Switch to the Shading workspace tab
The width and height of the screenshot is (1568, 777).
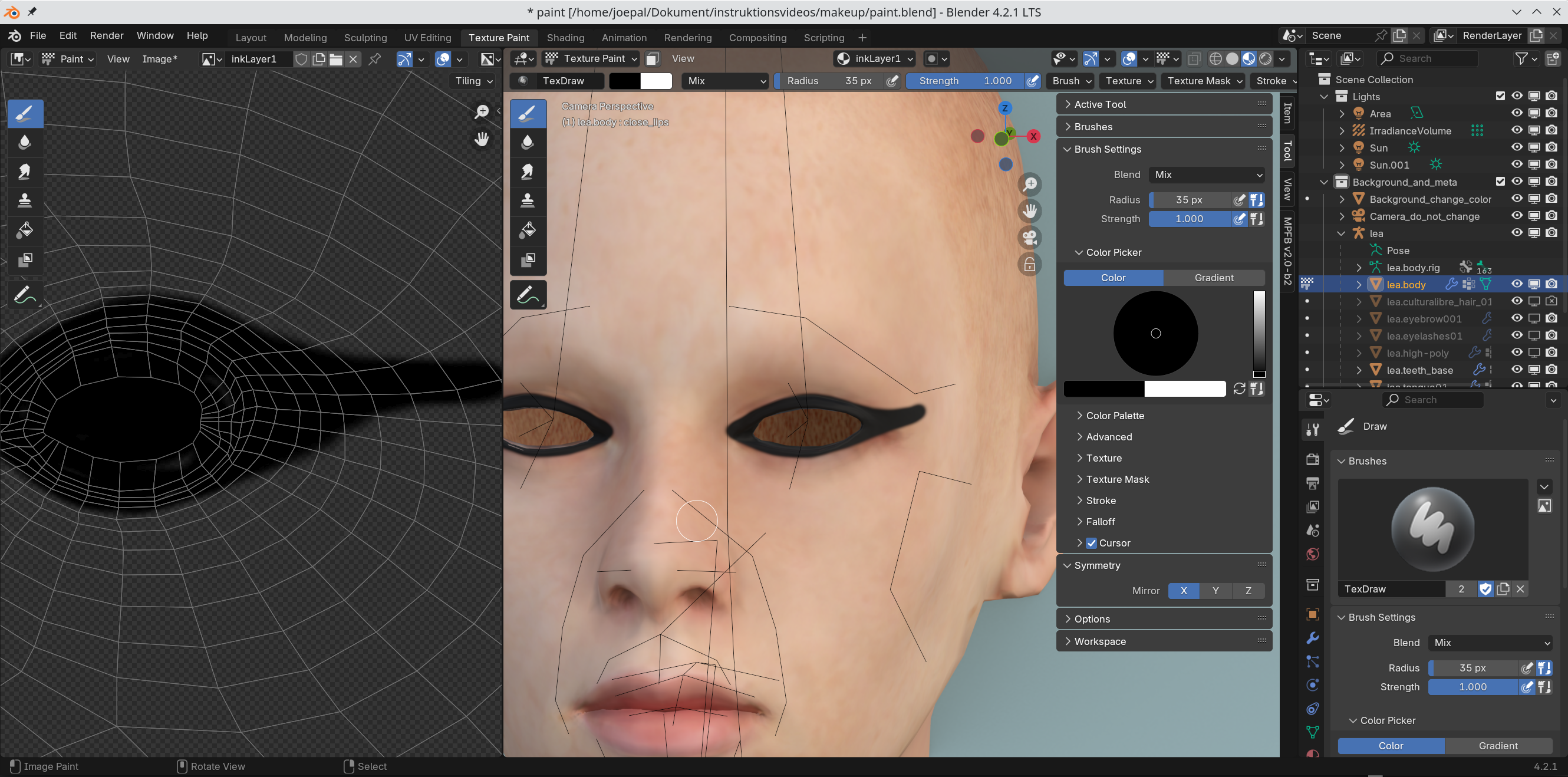[x=565, y=38]
